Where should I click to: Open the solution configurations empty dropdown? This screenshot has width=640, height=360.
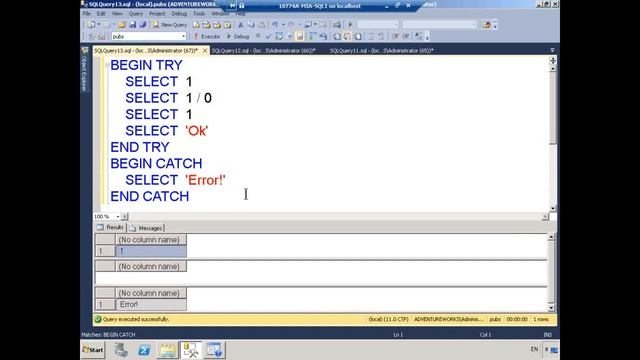click(x=378, y=25)
